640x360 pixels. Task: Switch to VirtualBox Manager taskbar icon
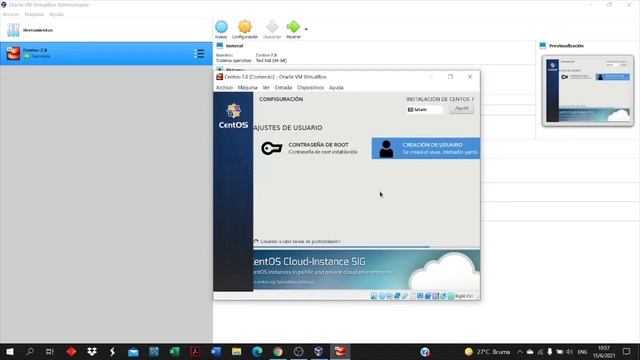pos(319,351)
